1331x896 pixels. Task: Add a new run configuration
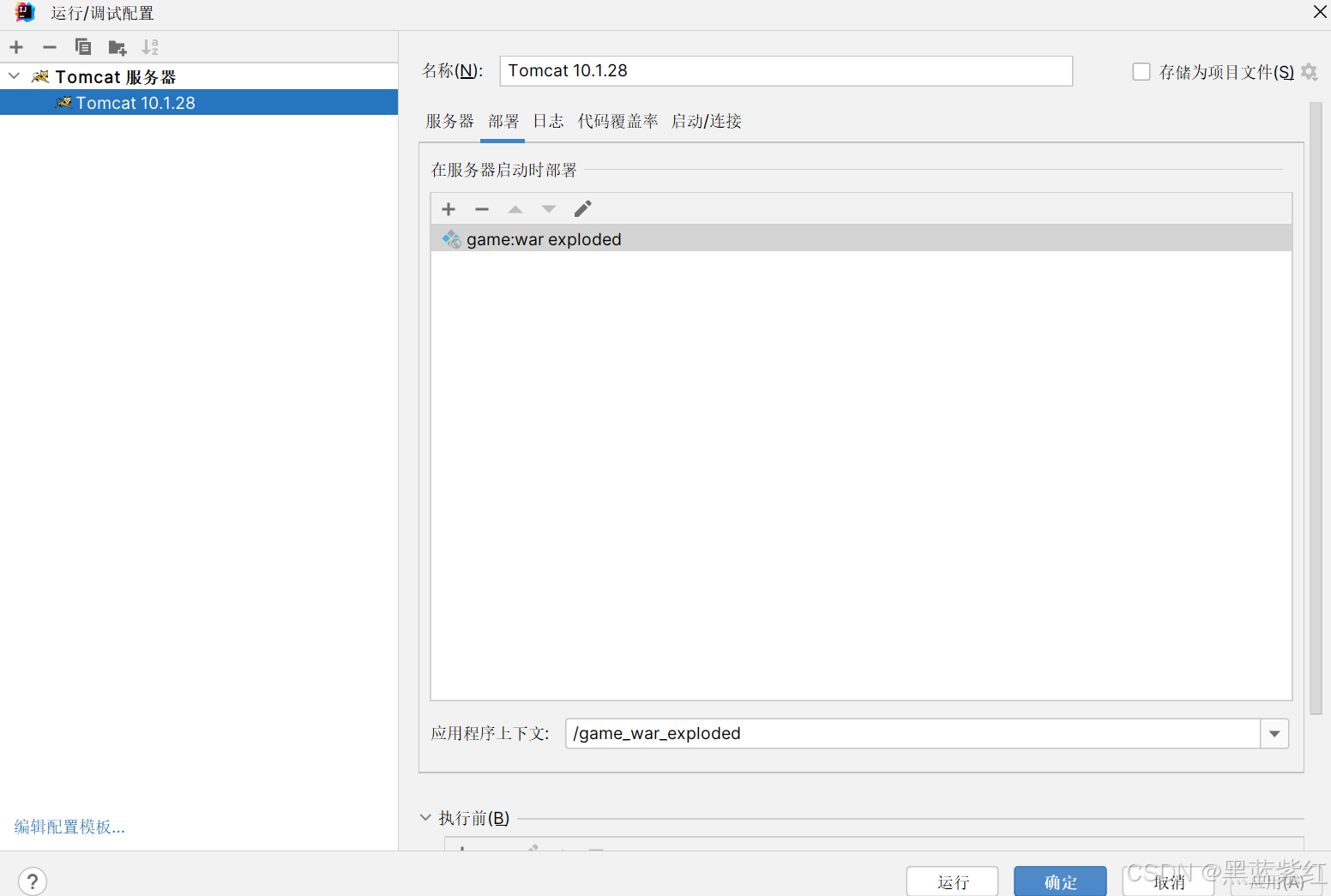pyautogui.click(x=16, y=47)
